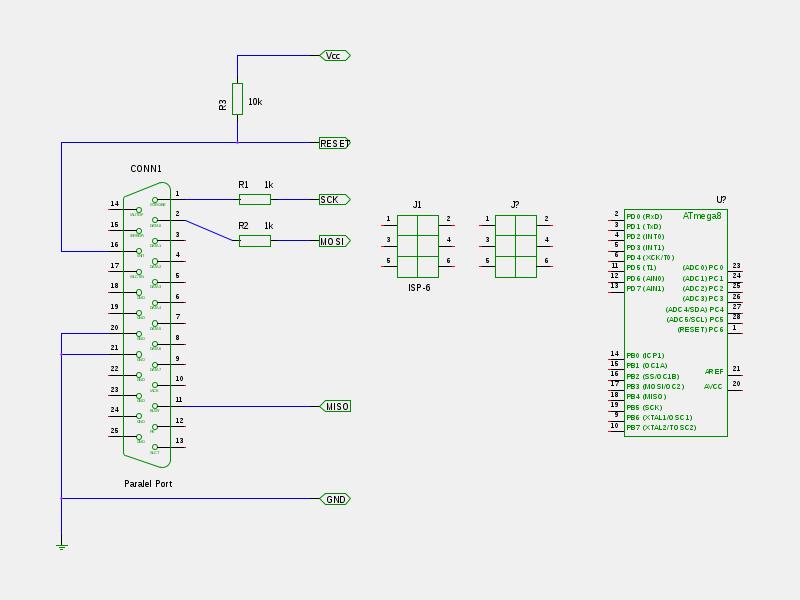Select the R1 resistor symbol body
800x600 pixels.
click(x=255, y=199)
